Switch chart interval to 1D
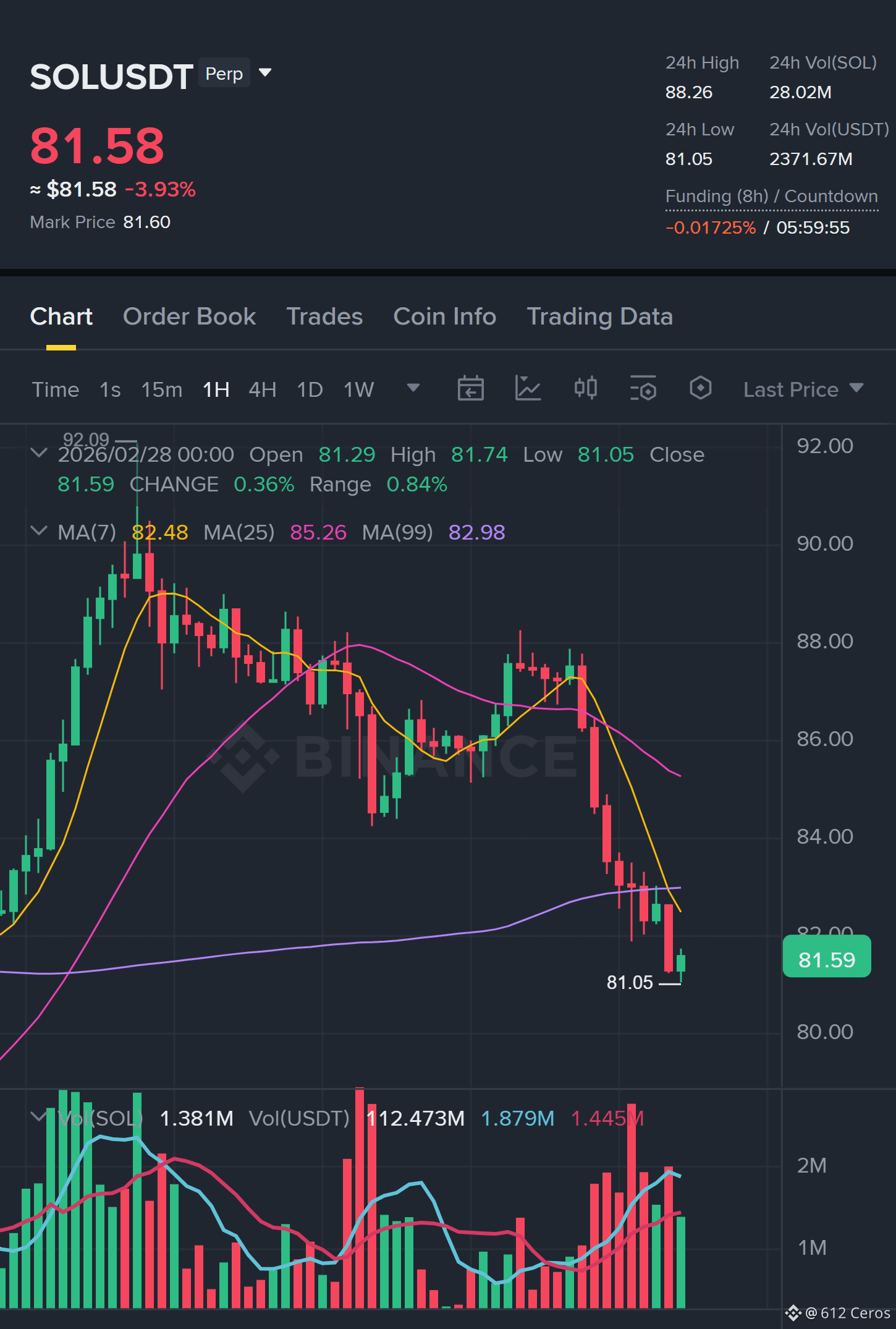This screenshot has width=896, height=1329. coord(310,389)
